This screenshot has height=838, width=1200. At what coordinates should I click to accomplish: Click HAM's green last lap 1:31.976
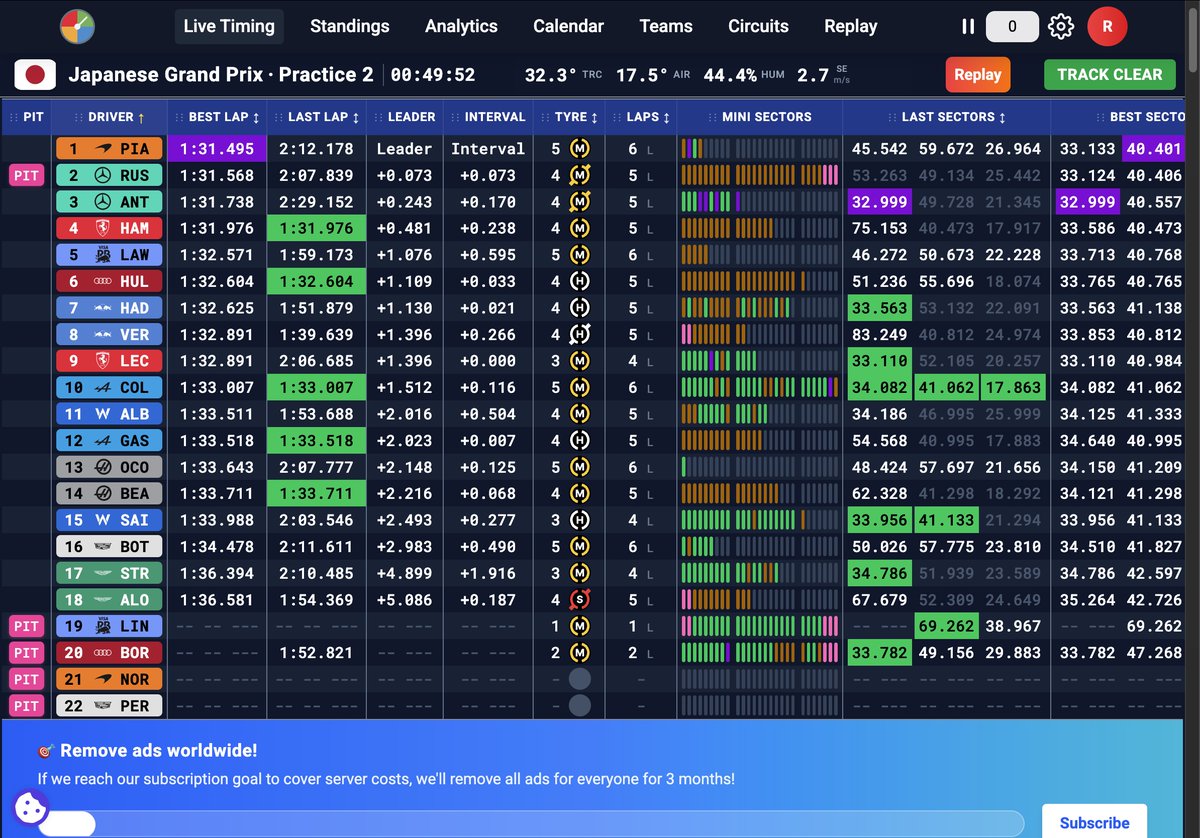tap(317, 229)
